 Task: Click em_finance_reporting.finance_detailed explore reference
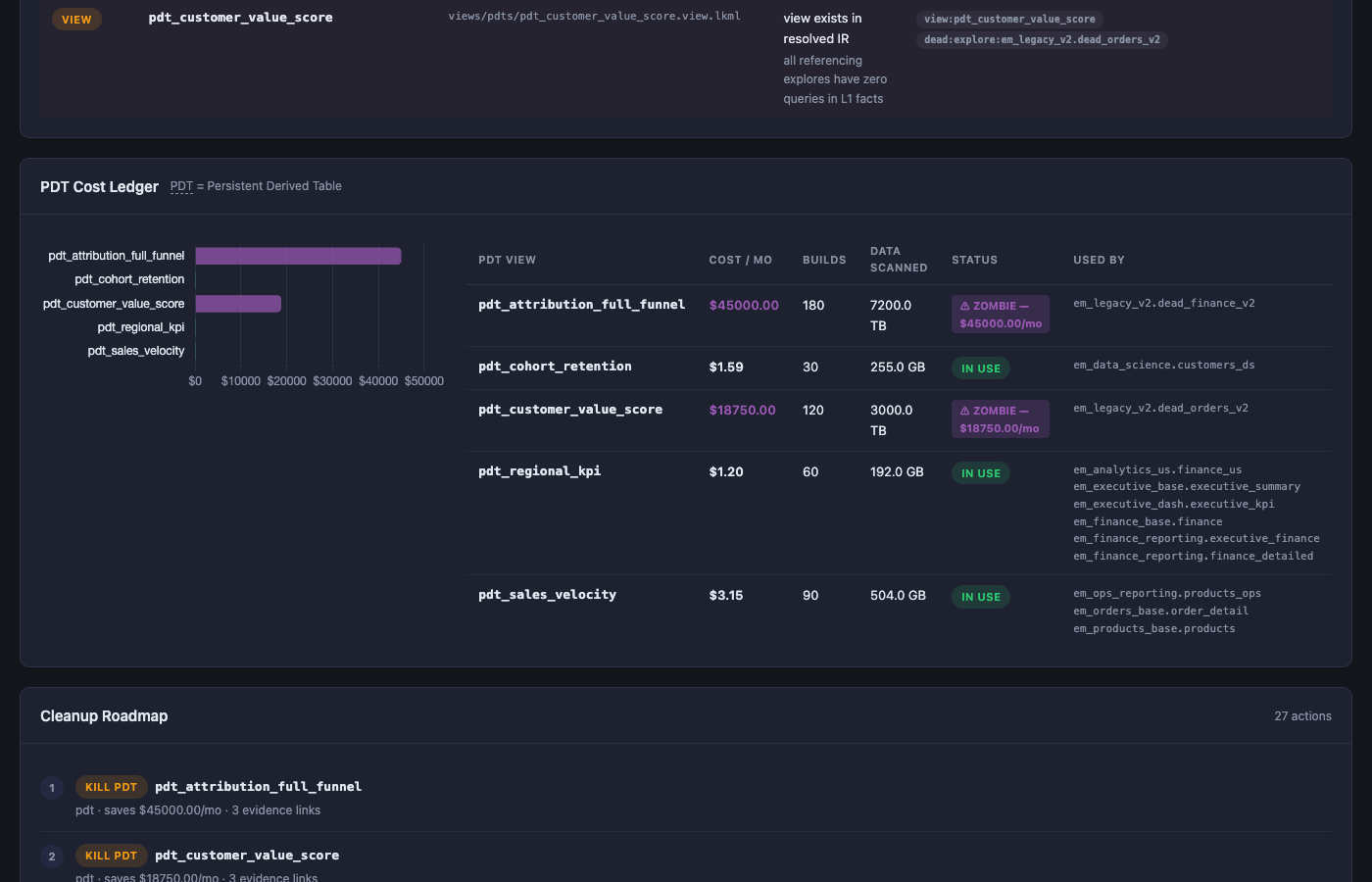[x=1193, y=557]
